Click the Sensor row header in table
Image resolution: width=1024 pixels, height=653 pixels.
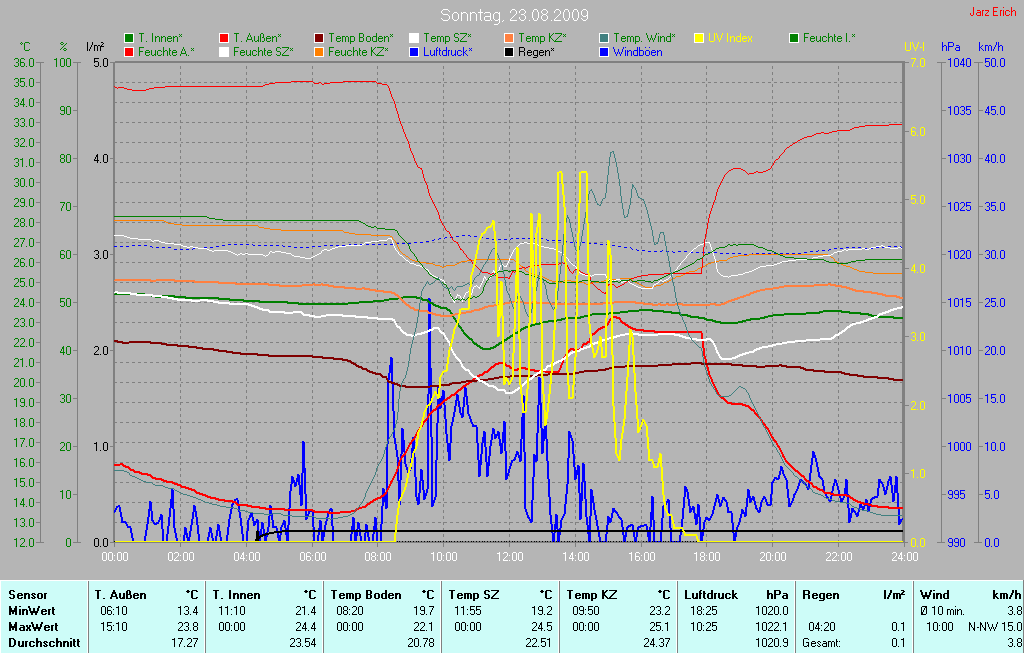(27, 595)
